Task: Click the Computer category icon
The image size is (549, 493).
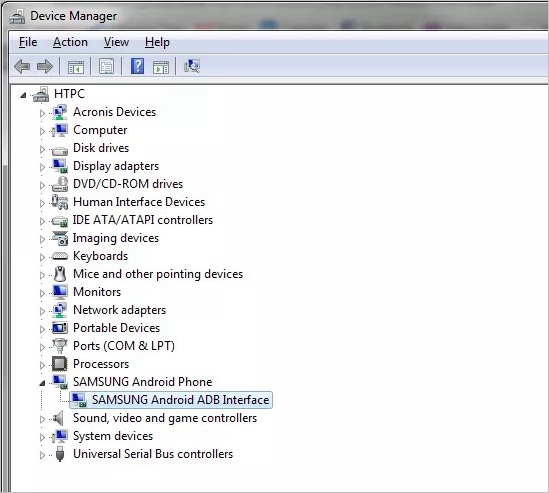Action: click(x=60, y=130)
